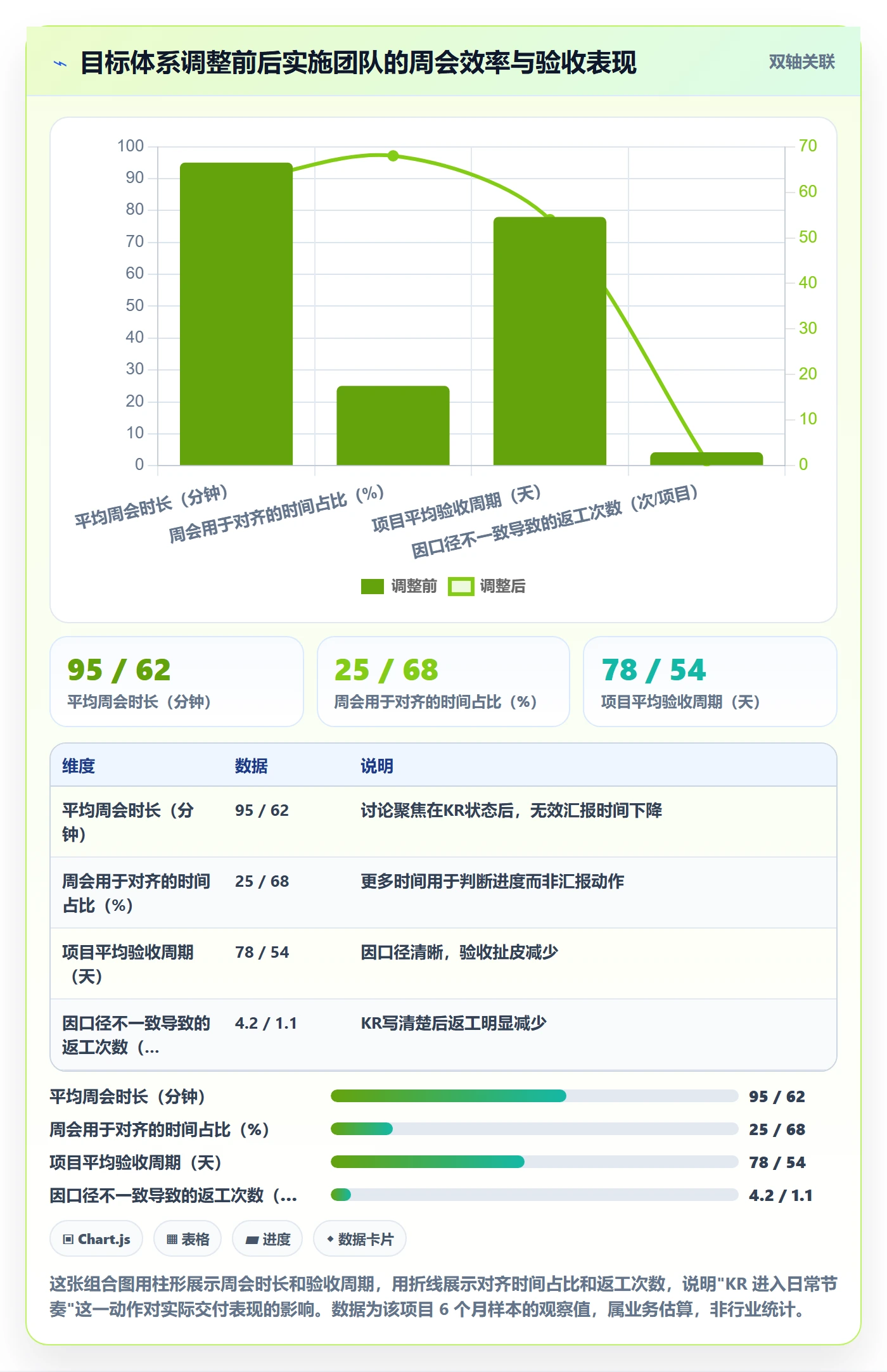Screen dimensions: 887x1372
Task: Click the 项目平均验收周期 progress bar
Action: (x=535, y=1162)
